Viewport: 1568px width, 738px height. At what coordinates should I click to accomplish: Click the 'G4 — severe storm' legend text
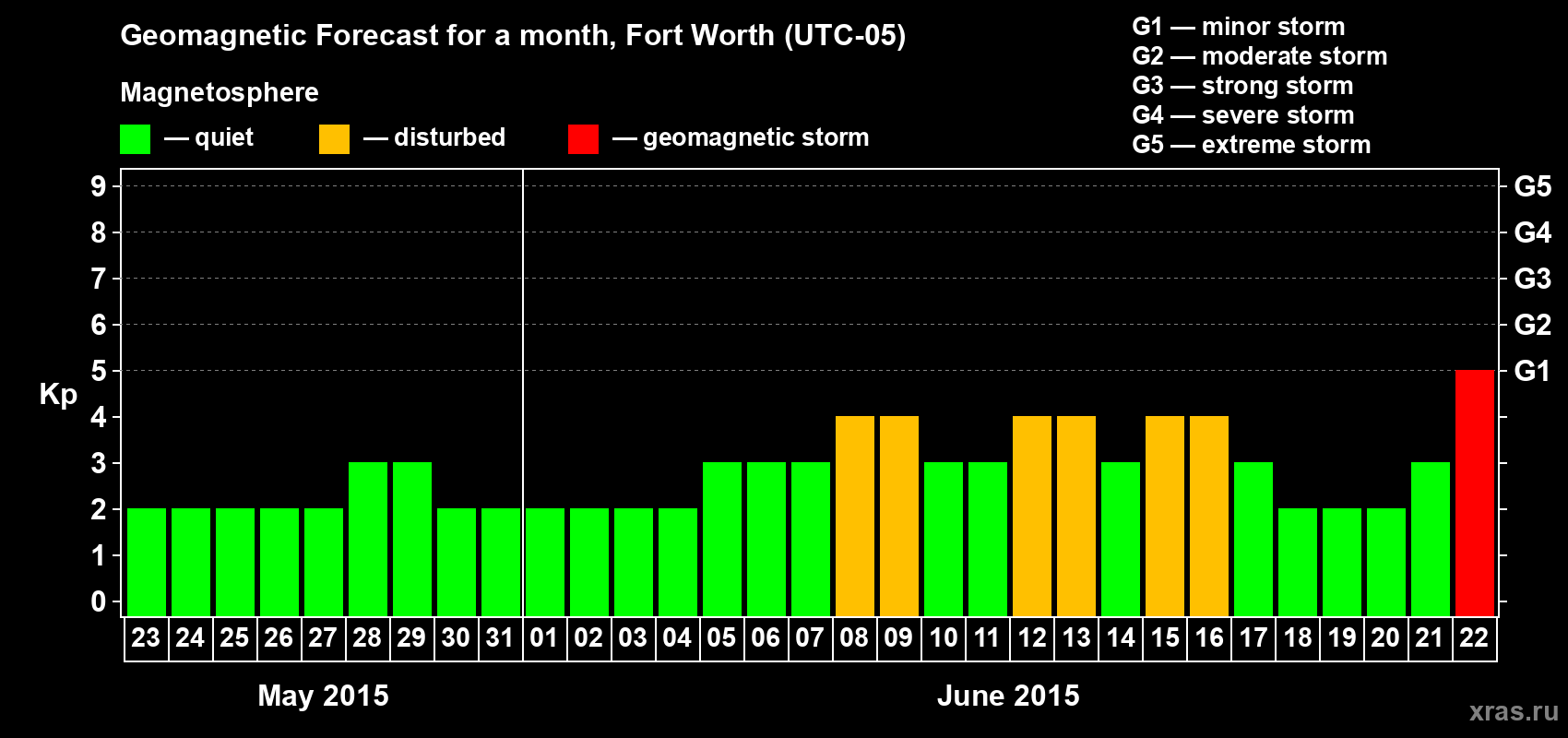(1243, 115)
